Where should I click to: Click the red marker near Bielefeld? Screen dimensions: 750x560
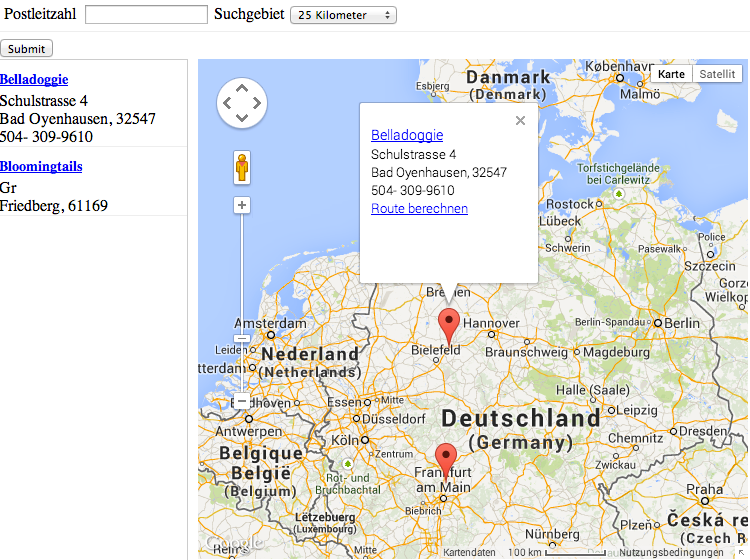(x=449, y=326)
